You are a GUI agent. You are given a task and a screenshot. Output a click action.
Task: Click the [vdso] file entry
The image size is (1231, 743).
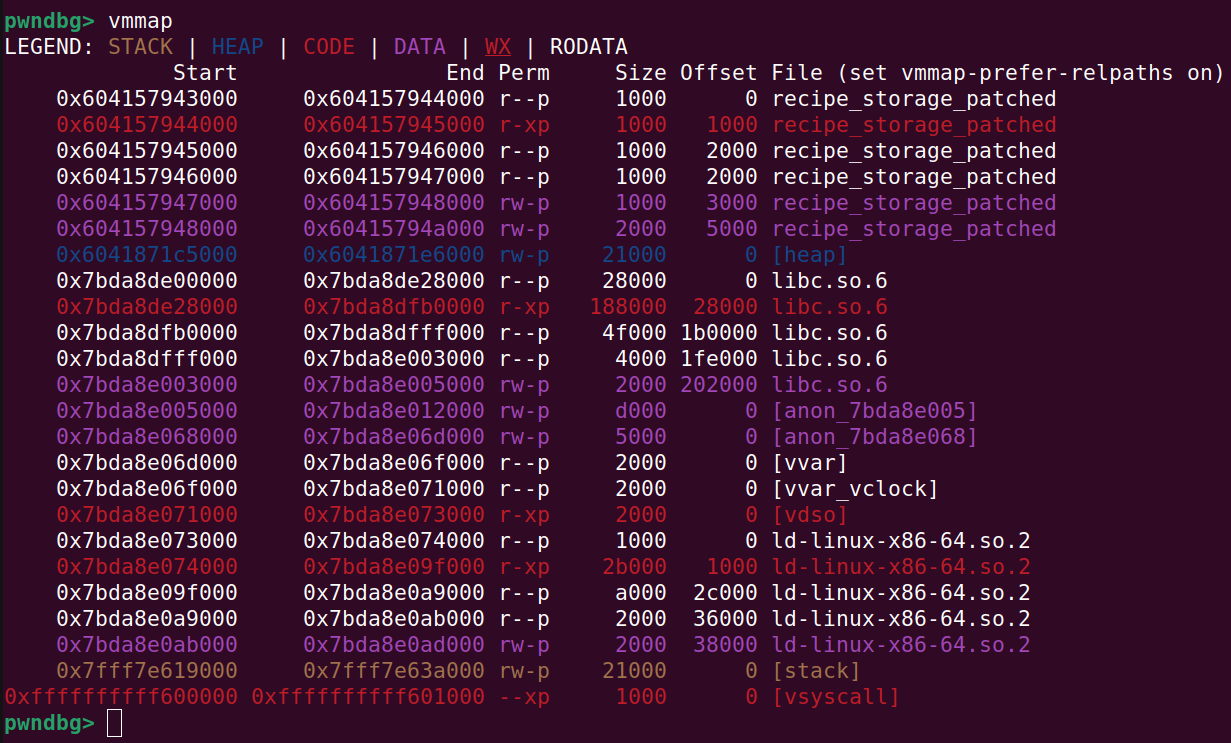(809, 514)
